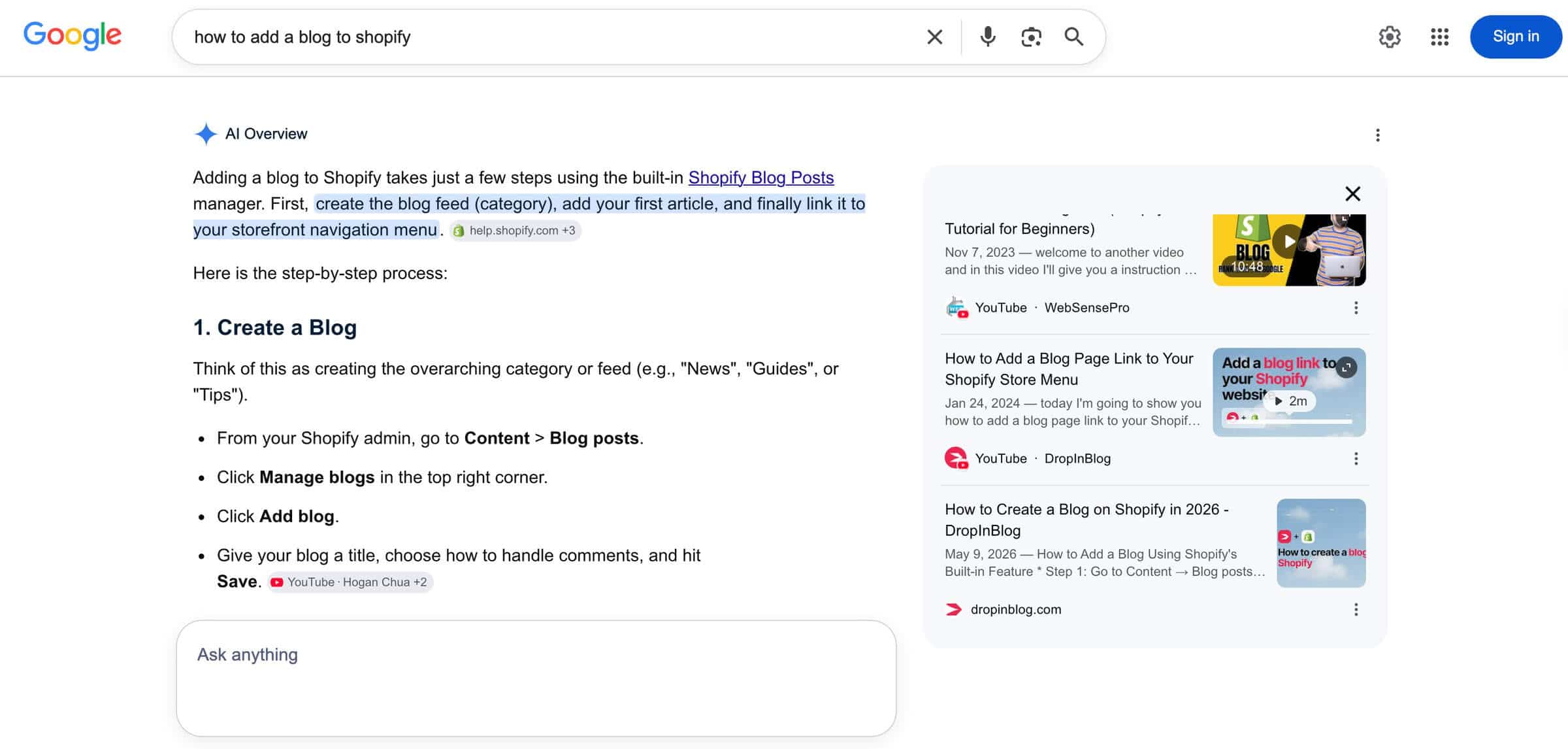Click the highlighted blog feed summary text
The height and width of the screenshot is (749, 1568).
tap(529, 216)
